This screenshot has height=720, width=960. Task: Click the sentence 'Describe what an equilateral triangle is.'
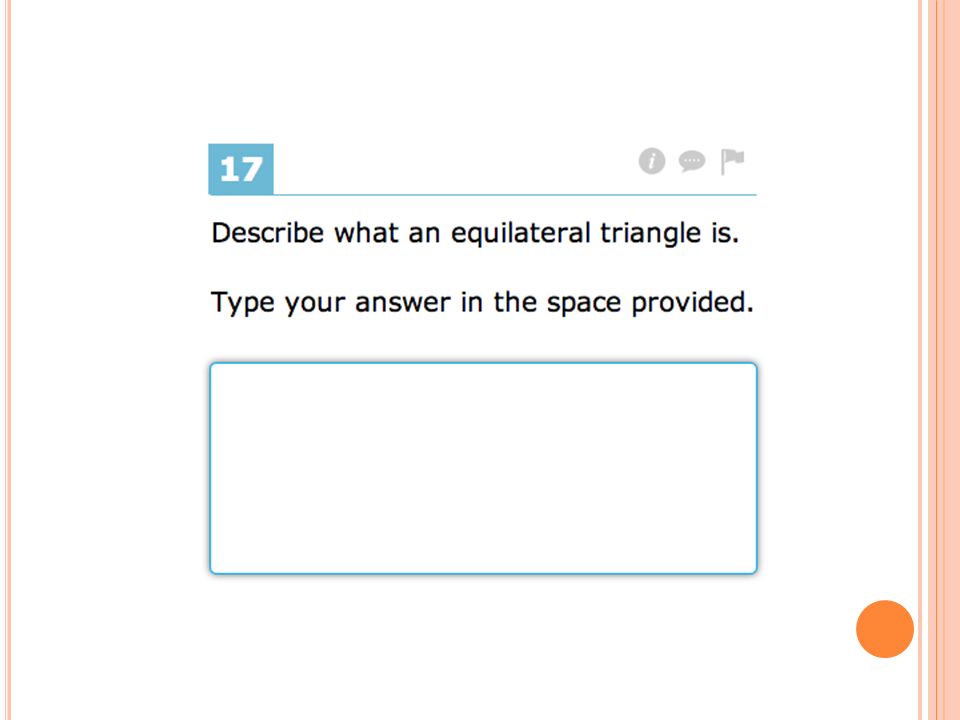pos(475,233)
